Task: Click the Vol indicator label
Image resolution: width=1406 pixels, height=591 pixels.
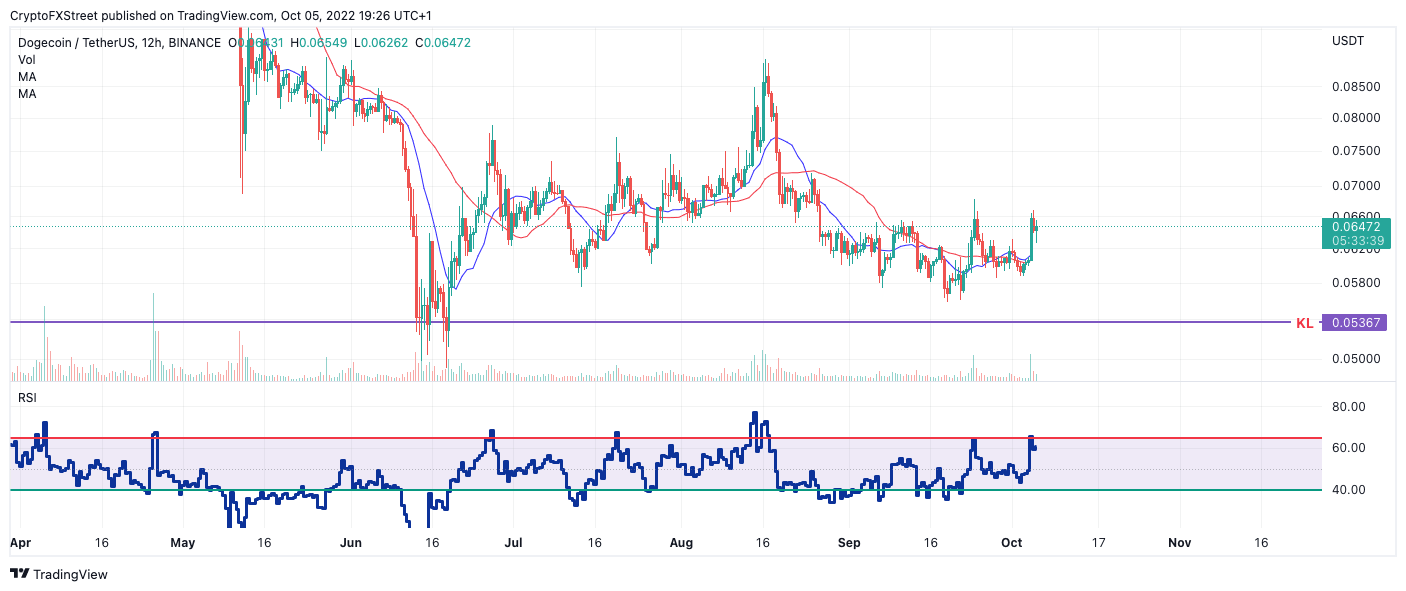Action: coord(27,60)
